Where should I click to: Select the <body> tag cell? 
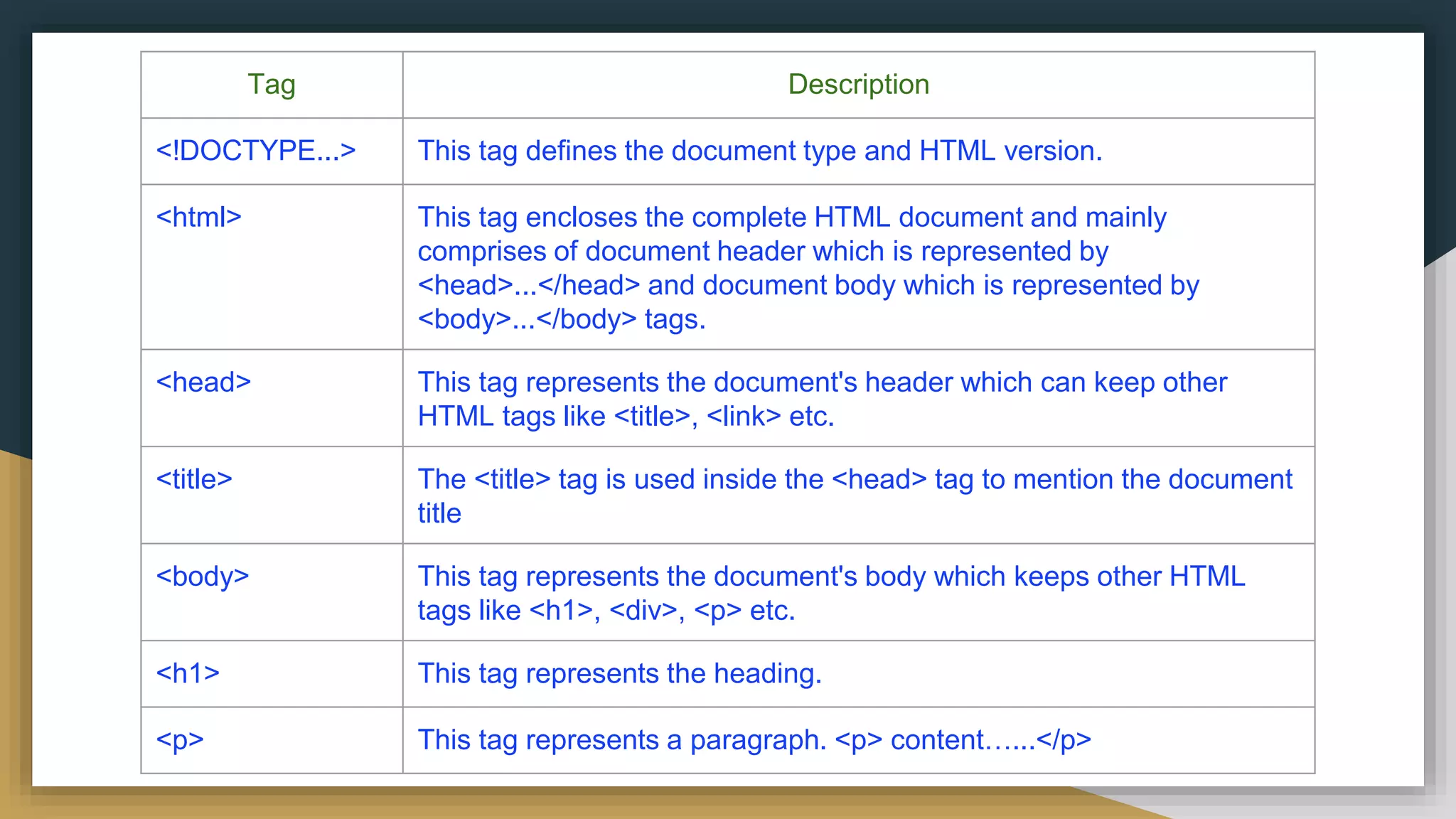203,577
